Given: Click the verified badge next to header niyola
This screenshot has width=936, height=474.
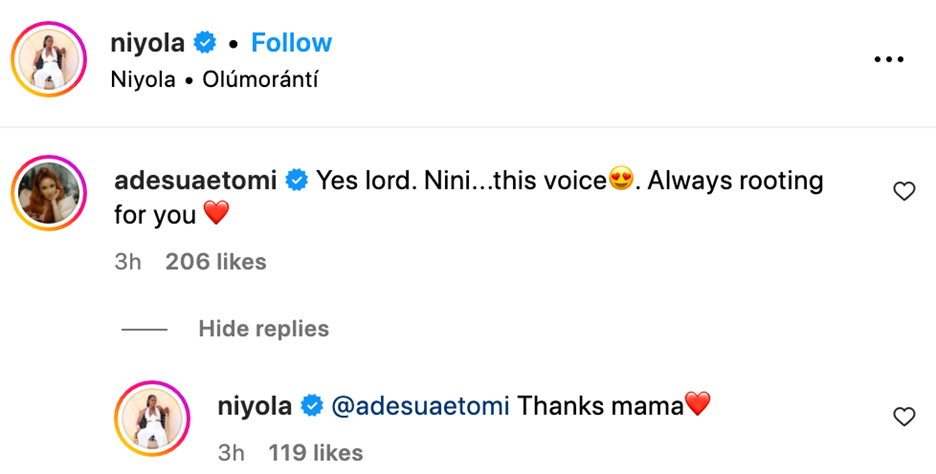Looking at the screenshot, I should 206,43.
